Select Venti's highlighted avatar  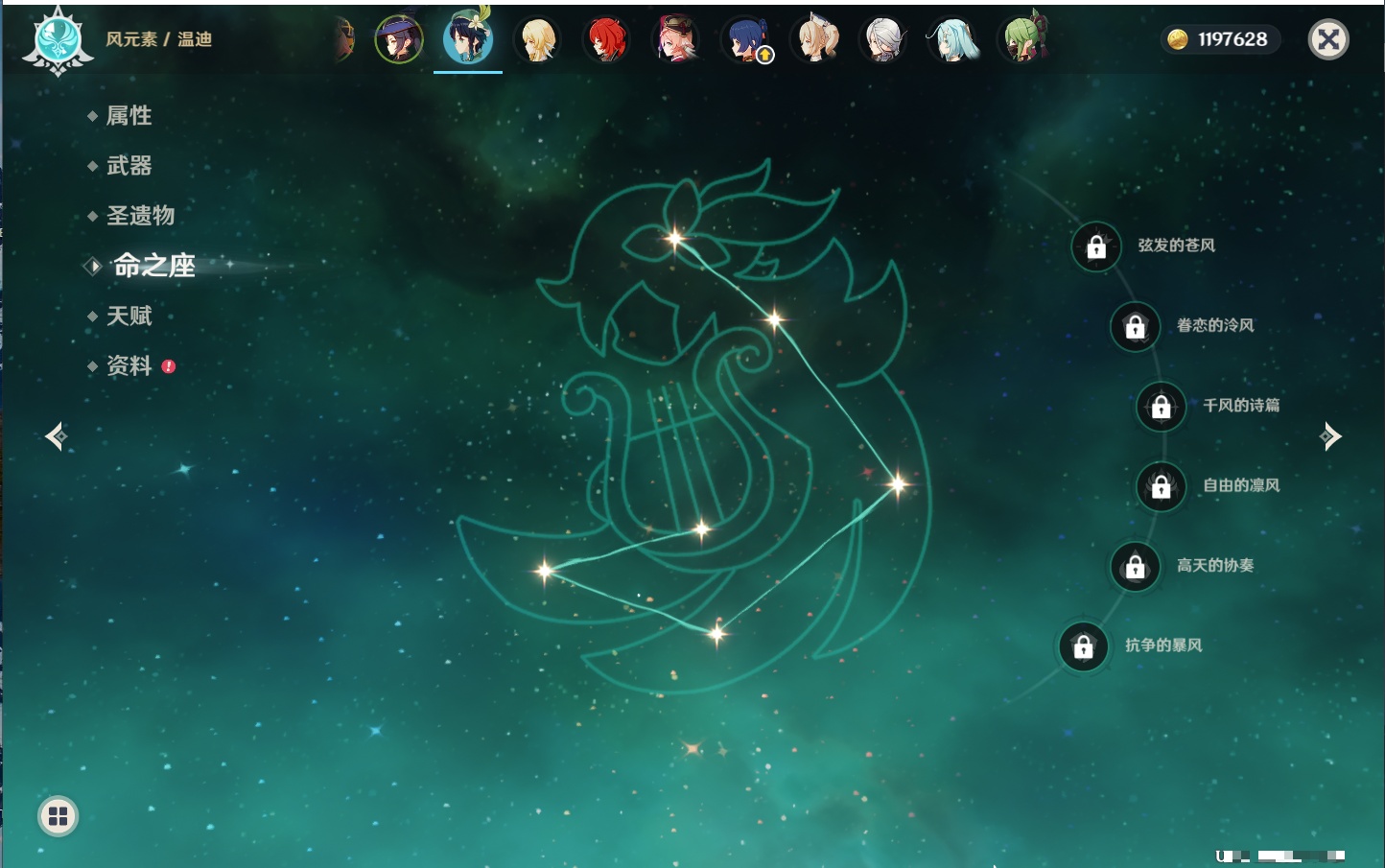click(468, 36)
